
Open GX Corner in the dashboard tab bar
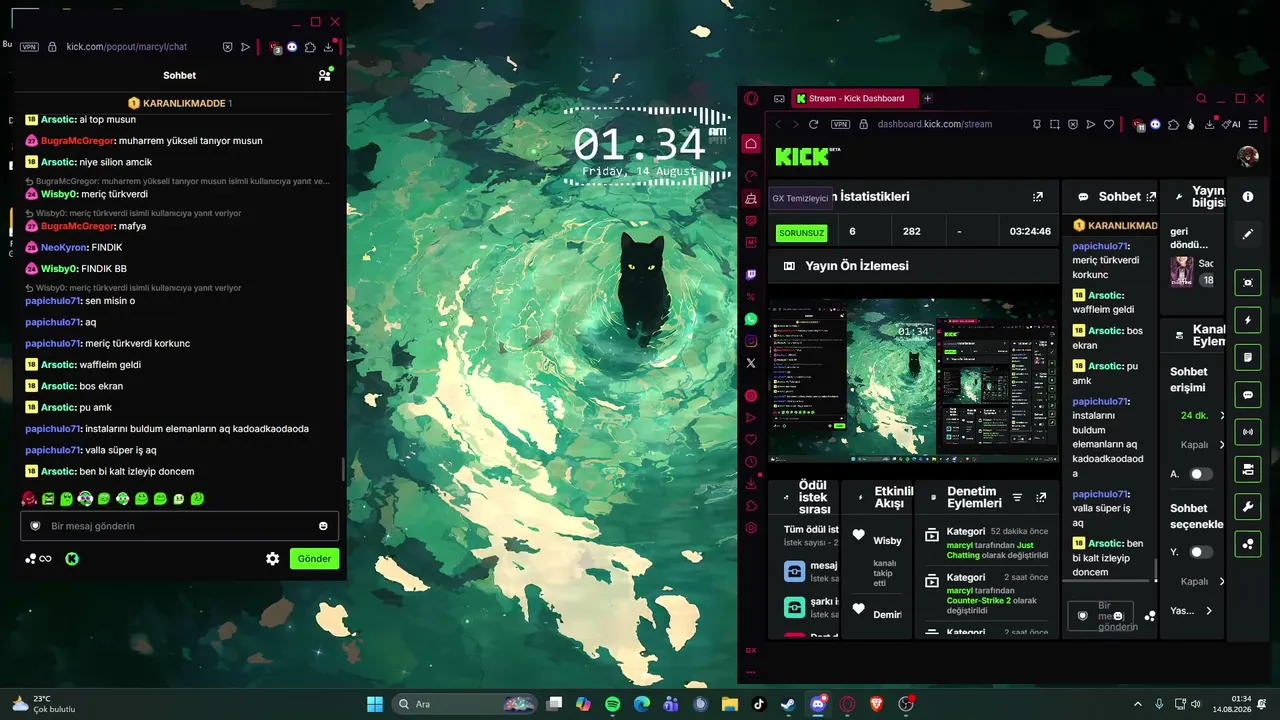(779, 98)
